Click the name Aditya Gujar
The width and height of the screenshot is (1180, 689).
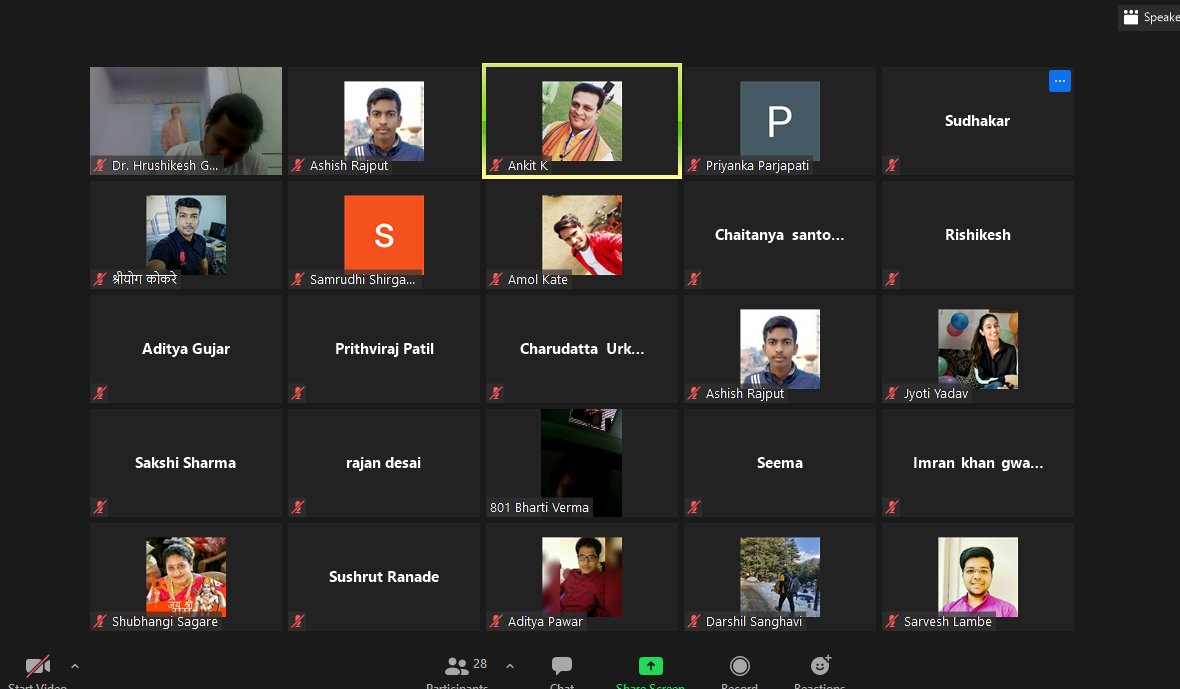coord(186,349)
